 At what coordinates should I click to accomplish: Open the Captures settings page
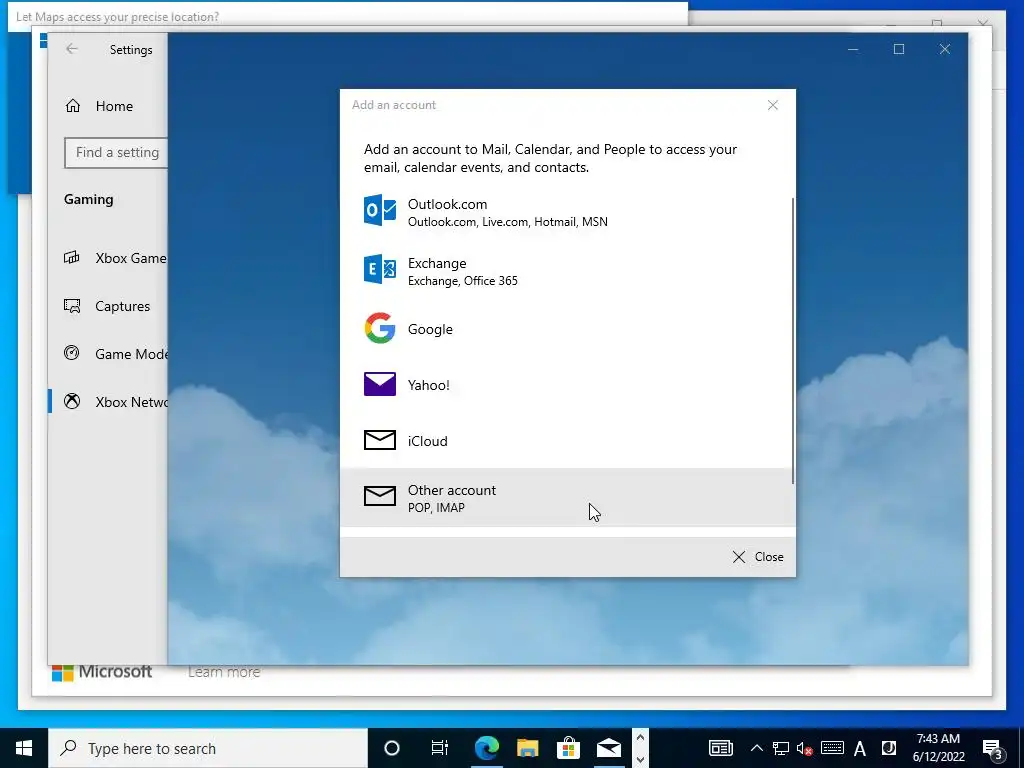pos(108,306)
